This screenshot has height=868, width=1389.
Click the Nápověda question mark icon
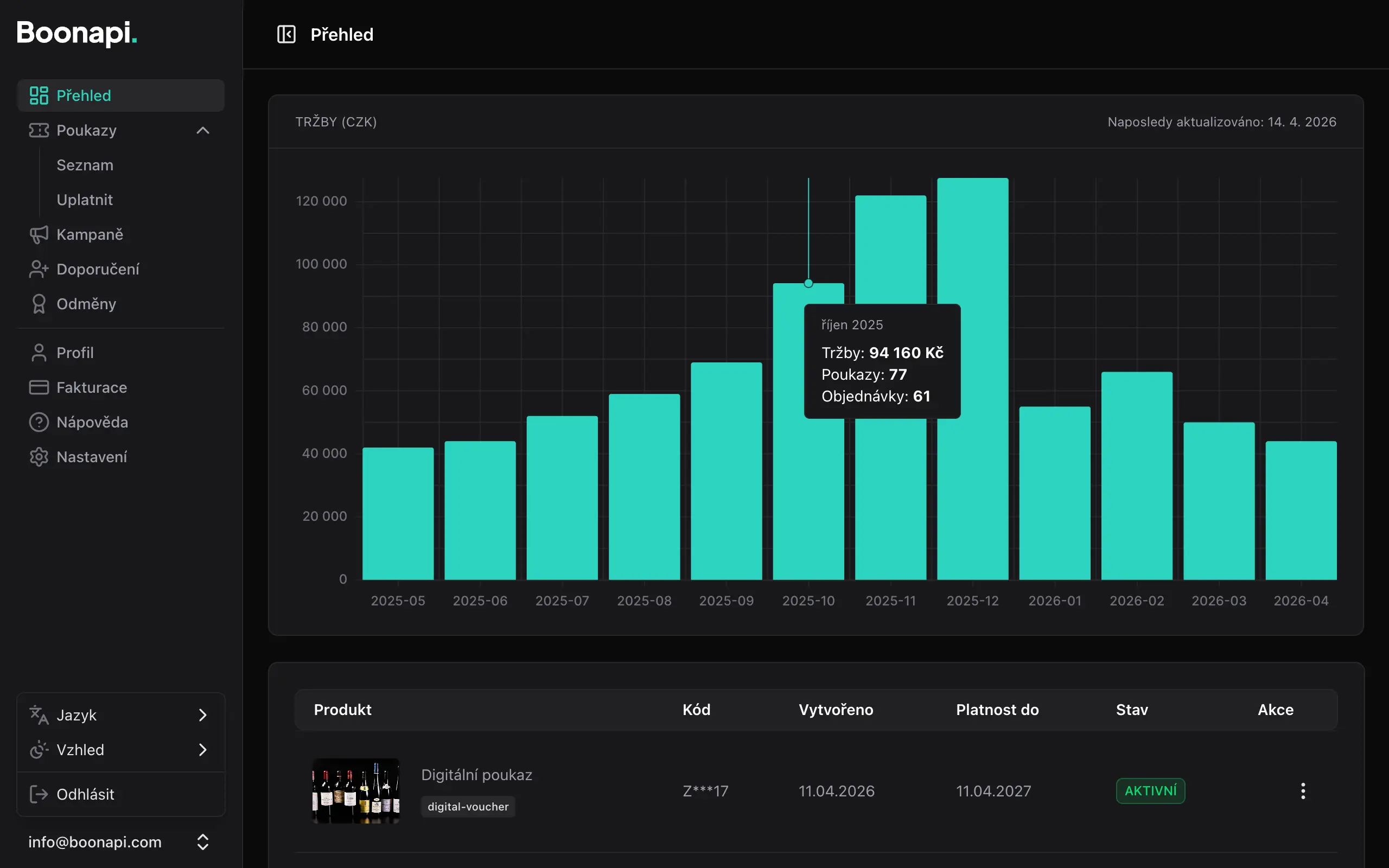pos(39,422)
